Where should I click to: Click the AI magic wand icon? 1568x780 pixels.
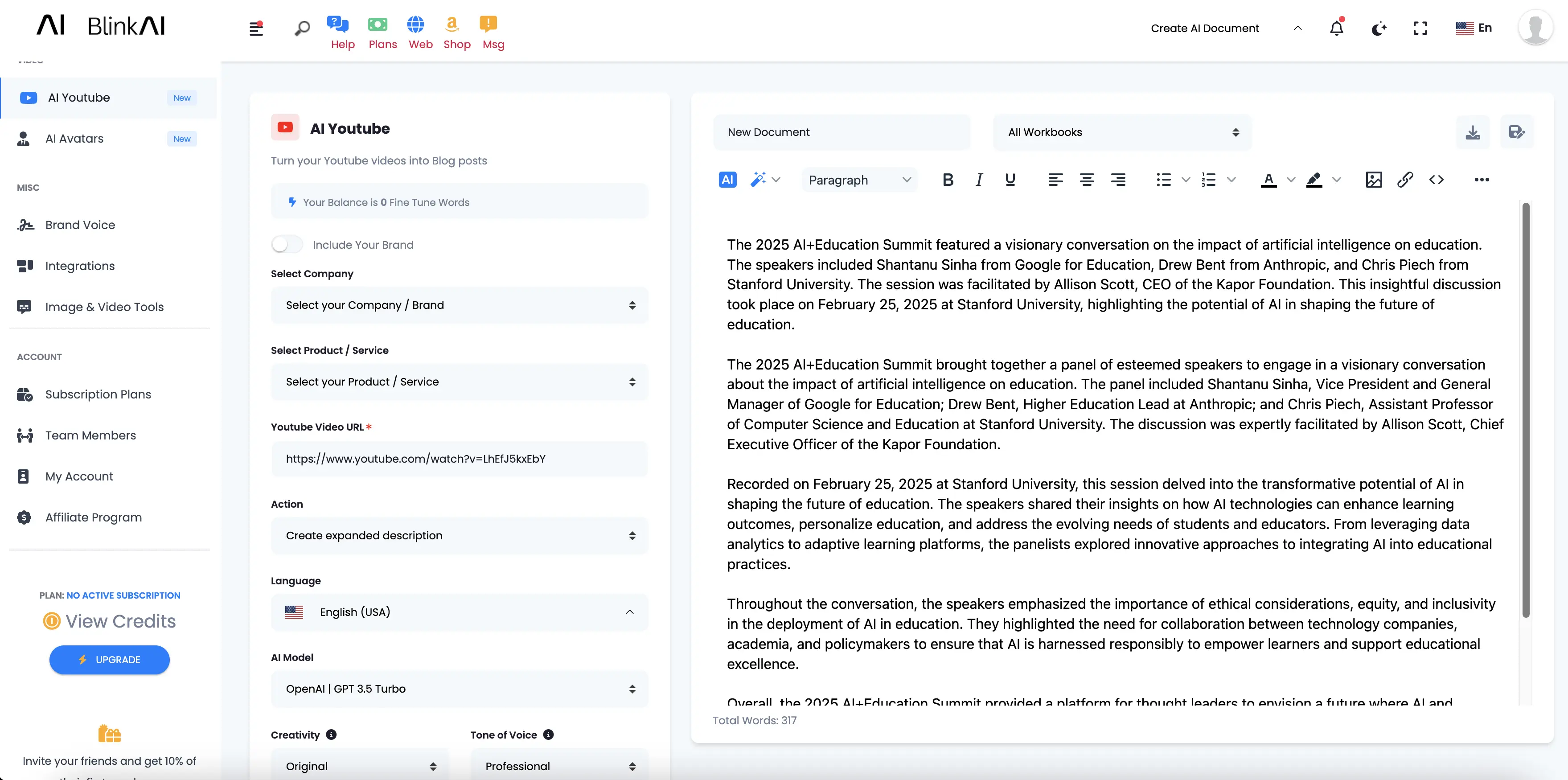[x=758, y=180]
